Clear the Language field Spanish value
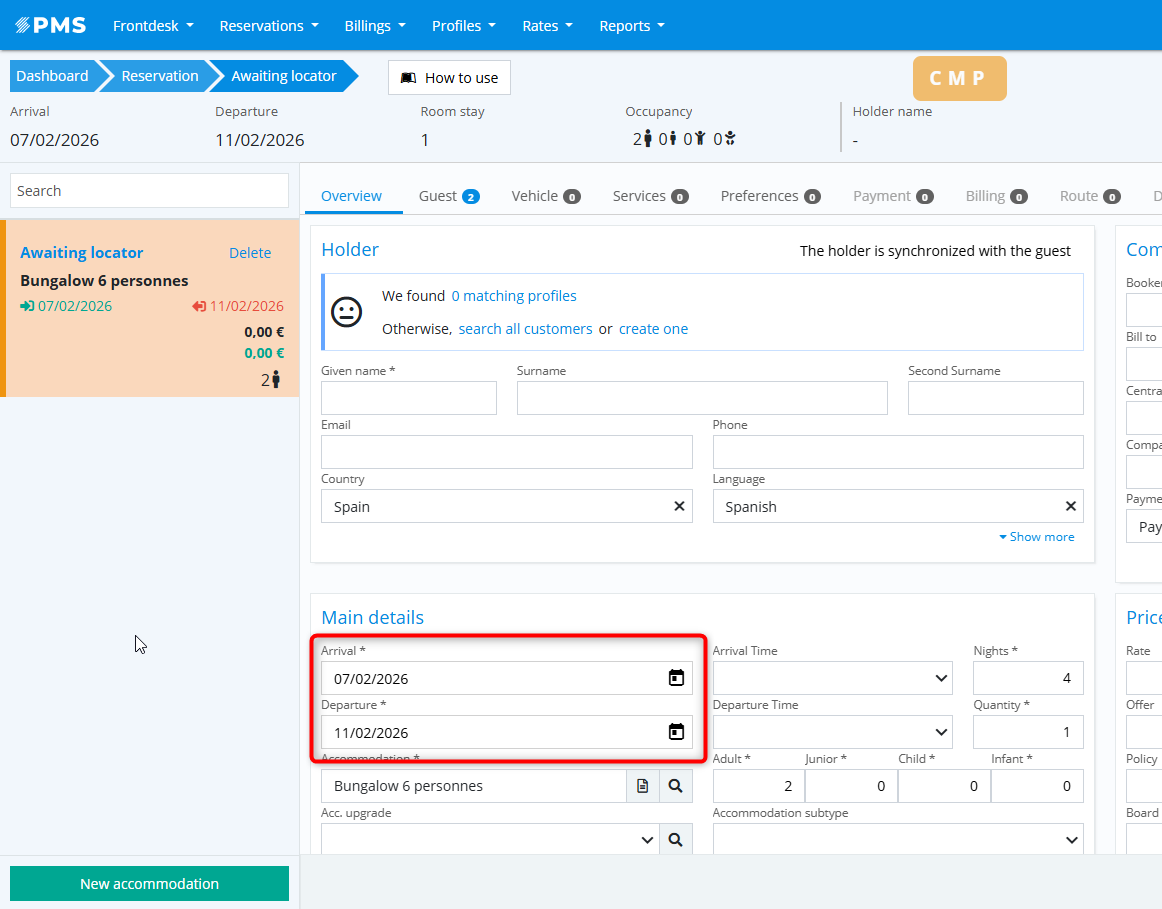 1071,506
